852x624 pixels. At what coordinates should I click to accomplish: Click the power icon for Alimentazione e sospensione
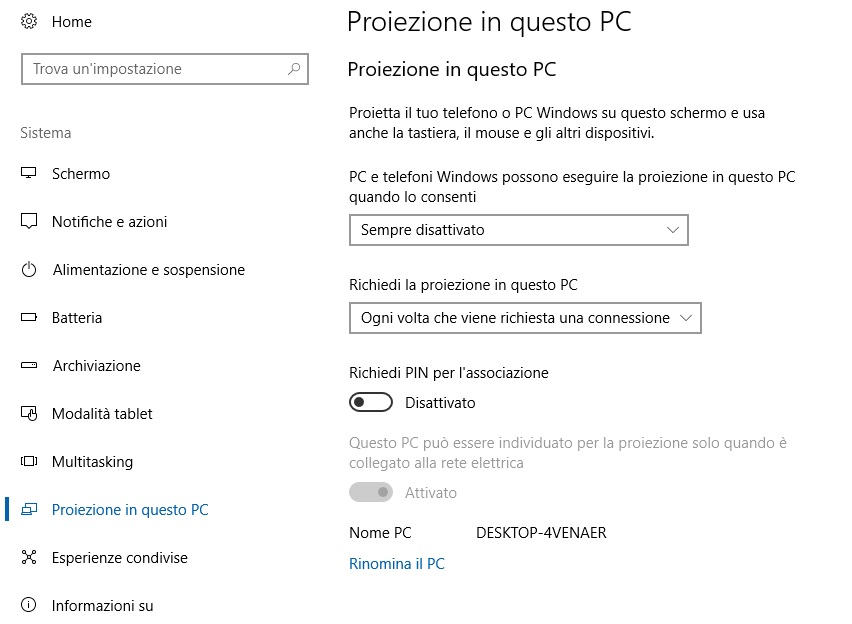click(x=29, y=270)
